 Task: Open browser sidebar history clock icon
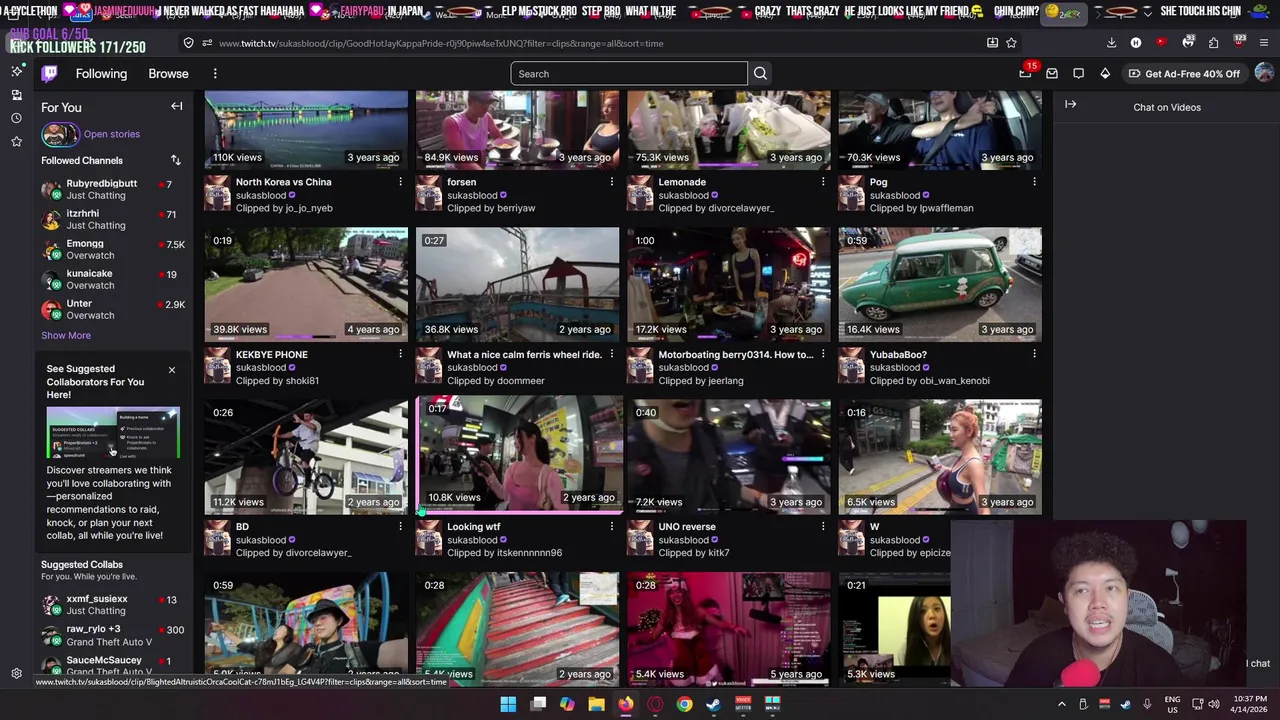[16, 118]
